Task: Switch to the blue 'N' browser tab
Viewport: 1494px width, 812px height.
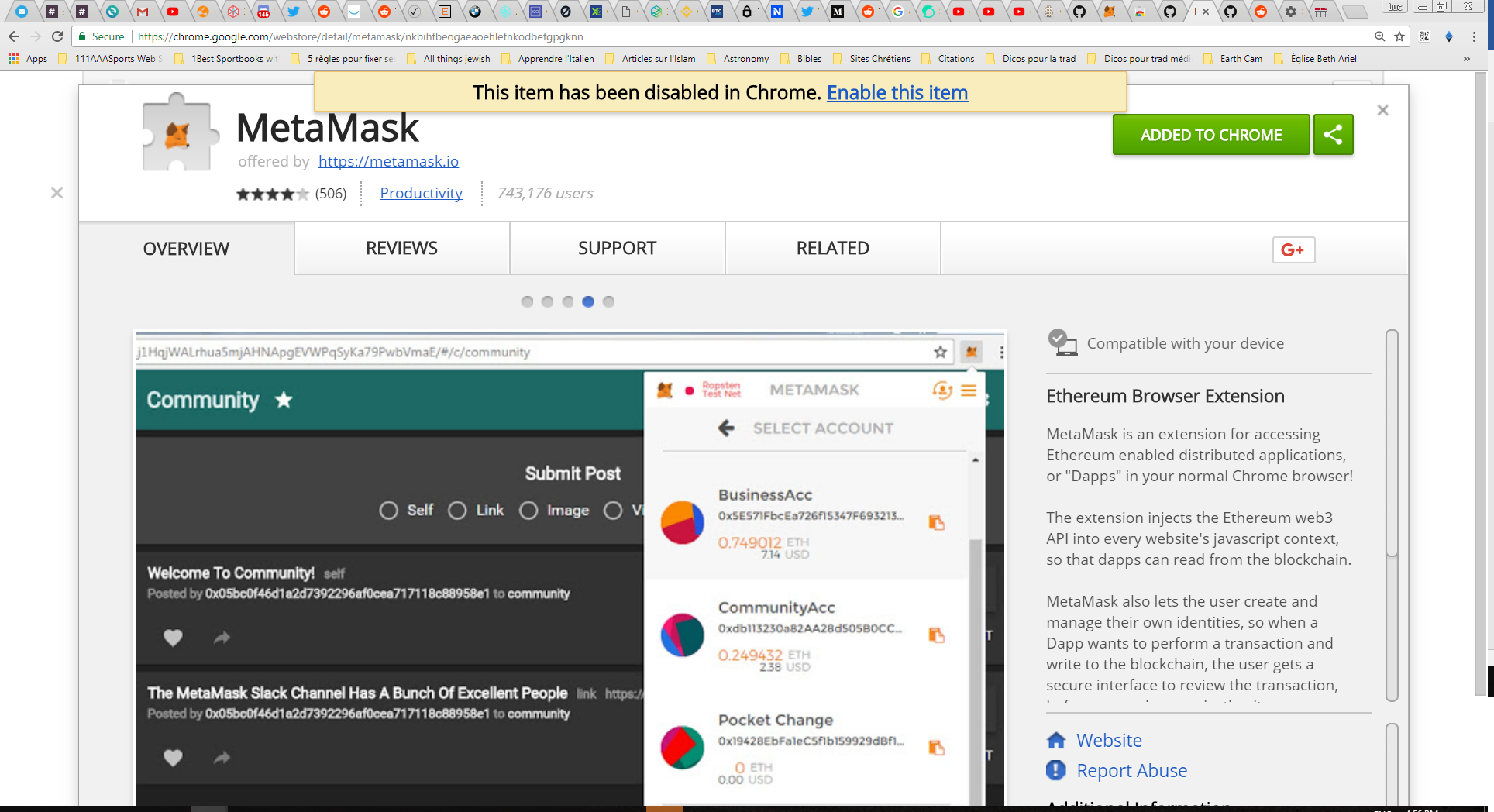Action: [x=777, y=11]
